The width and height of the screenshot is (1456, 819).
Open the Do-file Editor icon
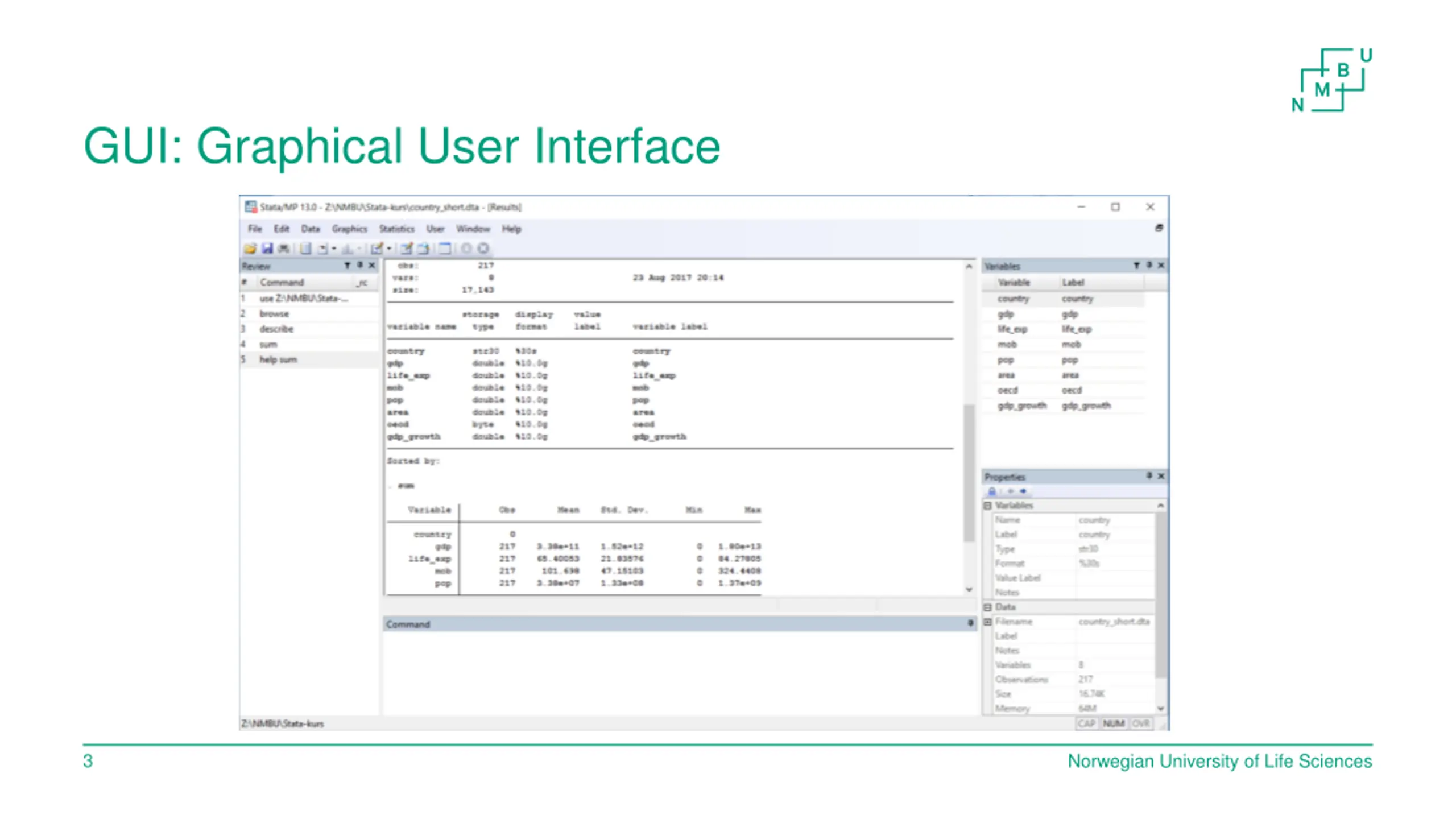[x=376, y=249]
